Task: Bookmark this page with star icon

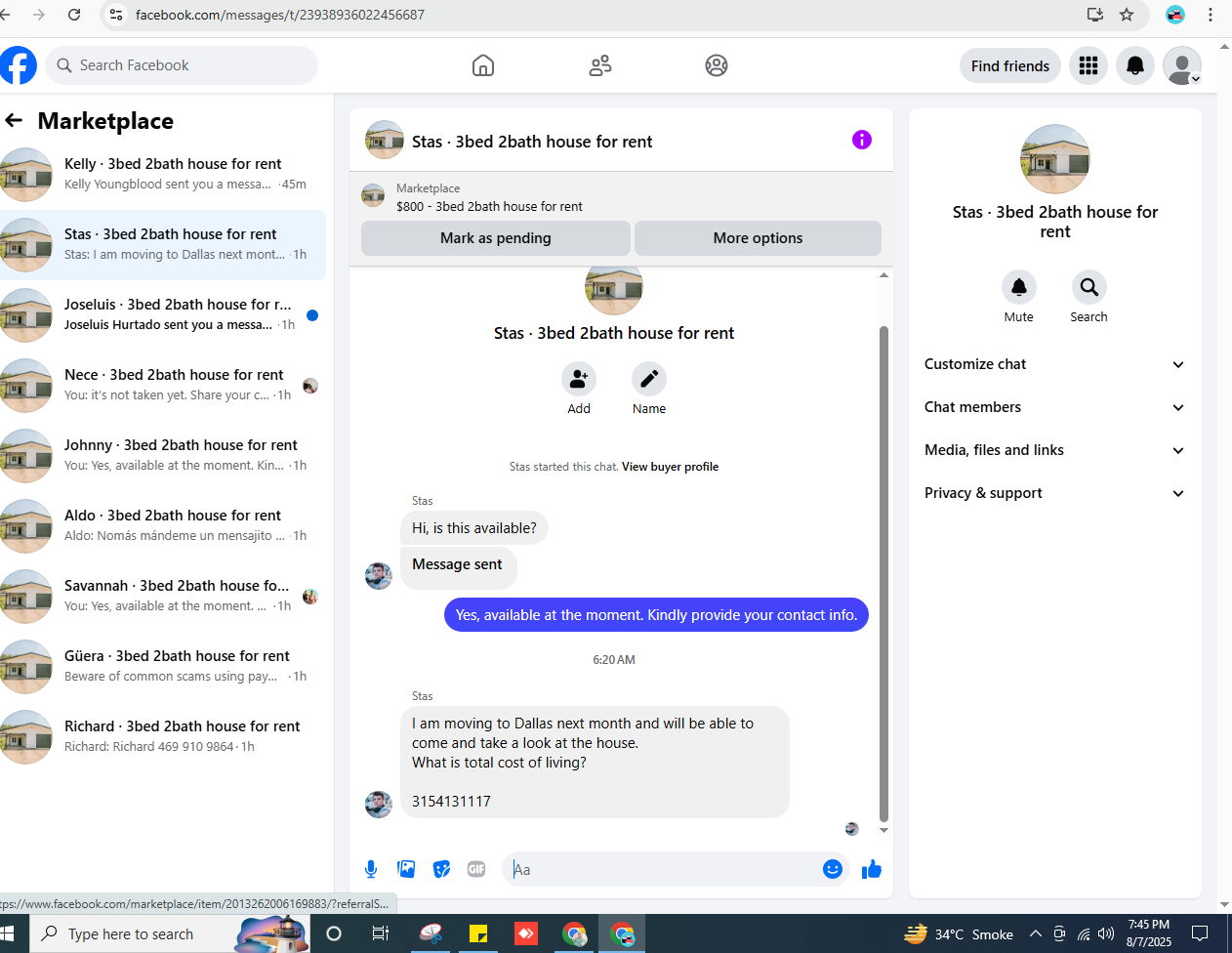Action: click(x=1127, y=15)
